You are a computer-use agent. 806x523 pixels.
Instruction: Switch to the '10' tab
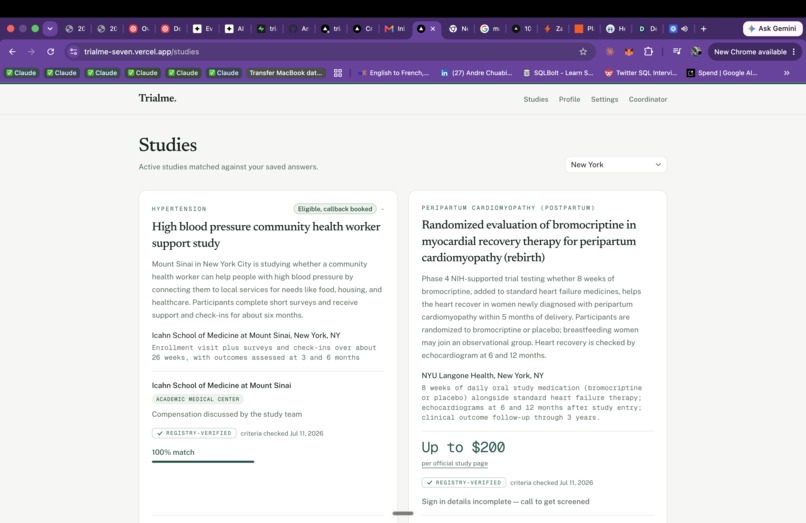[x=522, y=29]
